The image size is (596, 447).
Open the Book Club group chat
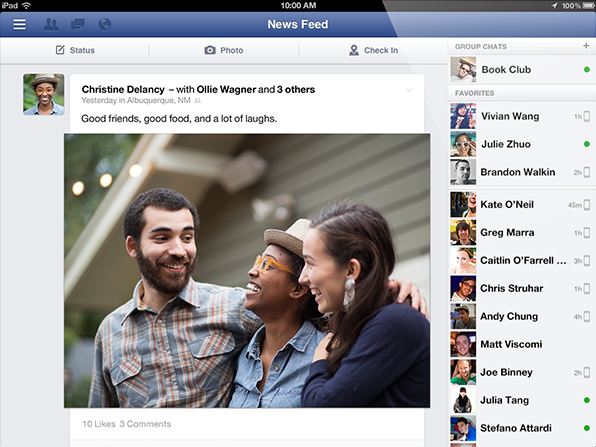pos(522,70)
